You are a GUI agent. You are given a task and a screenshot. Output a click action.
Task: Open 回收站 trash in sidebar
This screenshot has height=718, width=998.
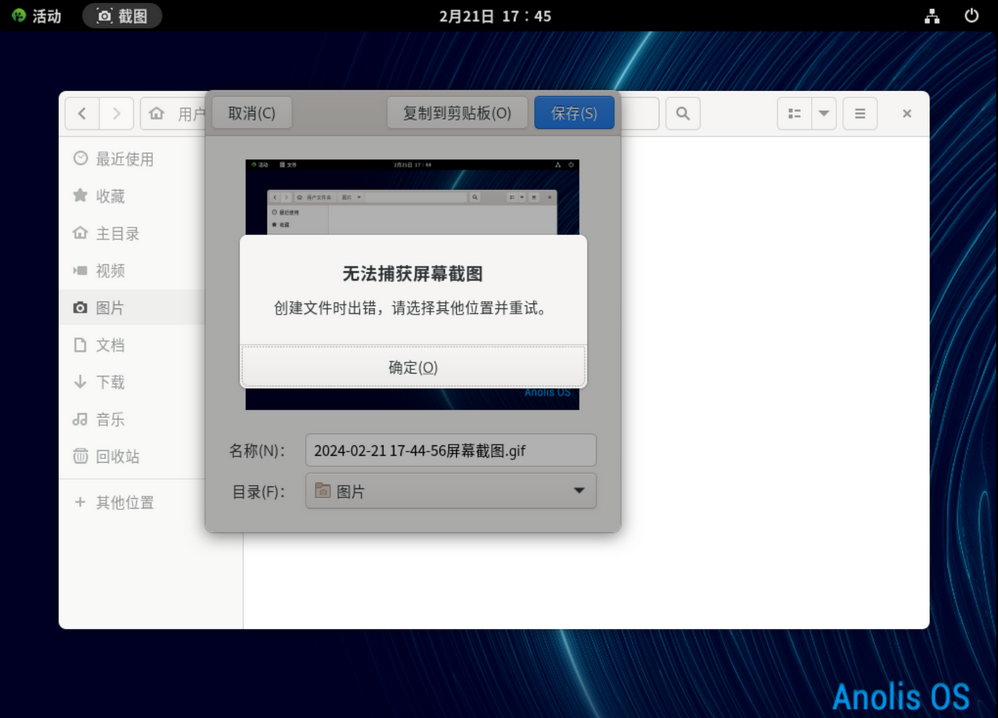tap(117, 456)
